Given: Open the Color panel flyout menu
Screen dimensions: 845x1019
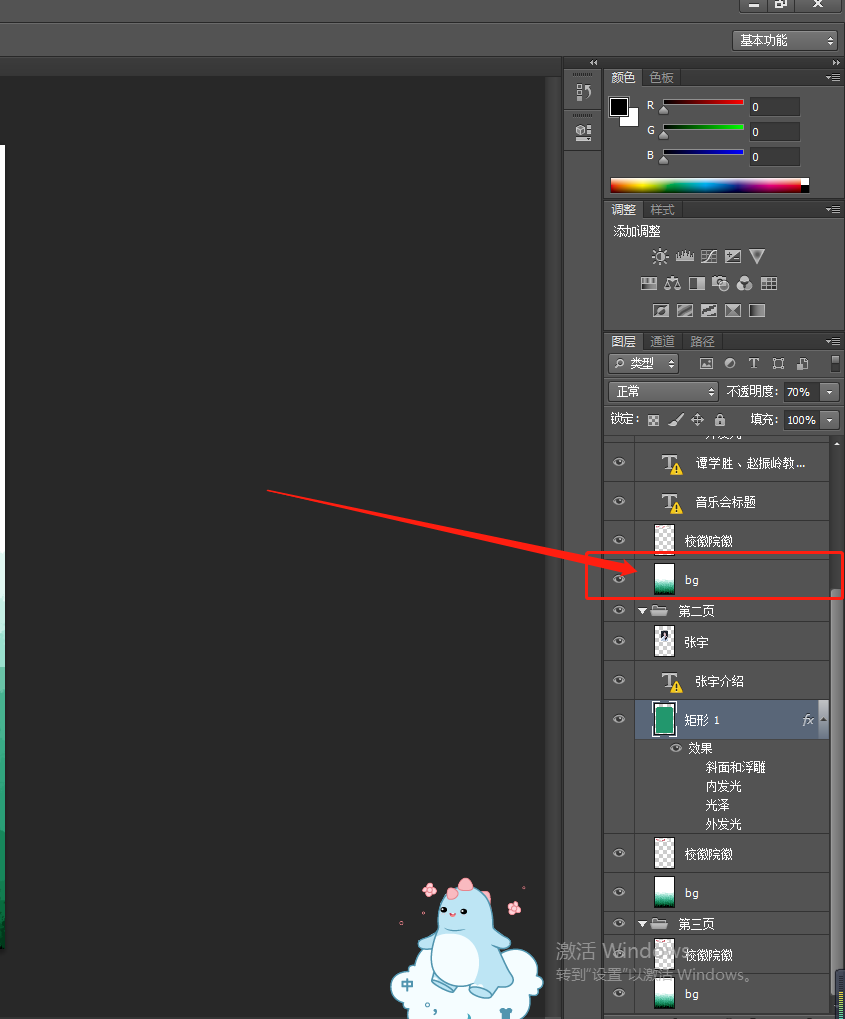Looking at the screenshot, I should point(833,77).
